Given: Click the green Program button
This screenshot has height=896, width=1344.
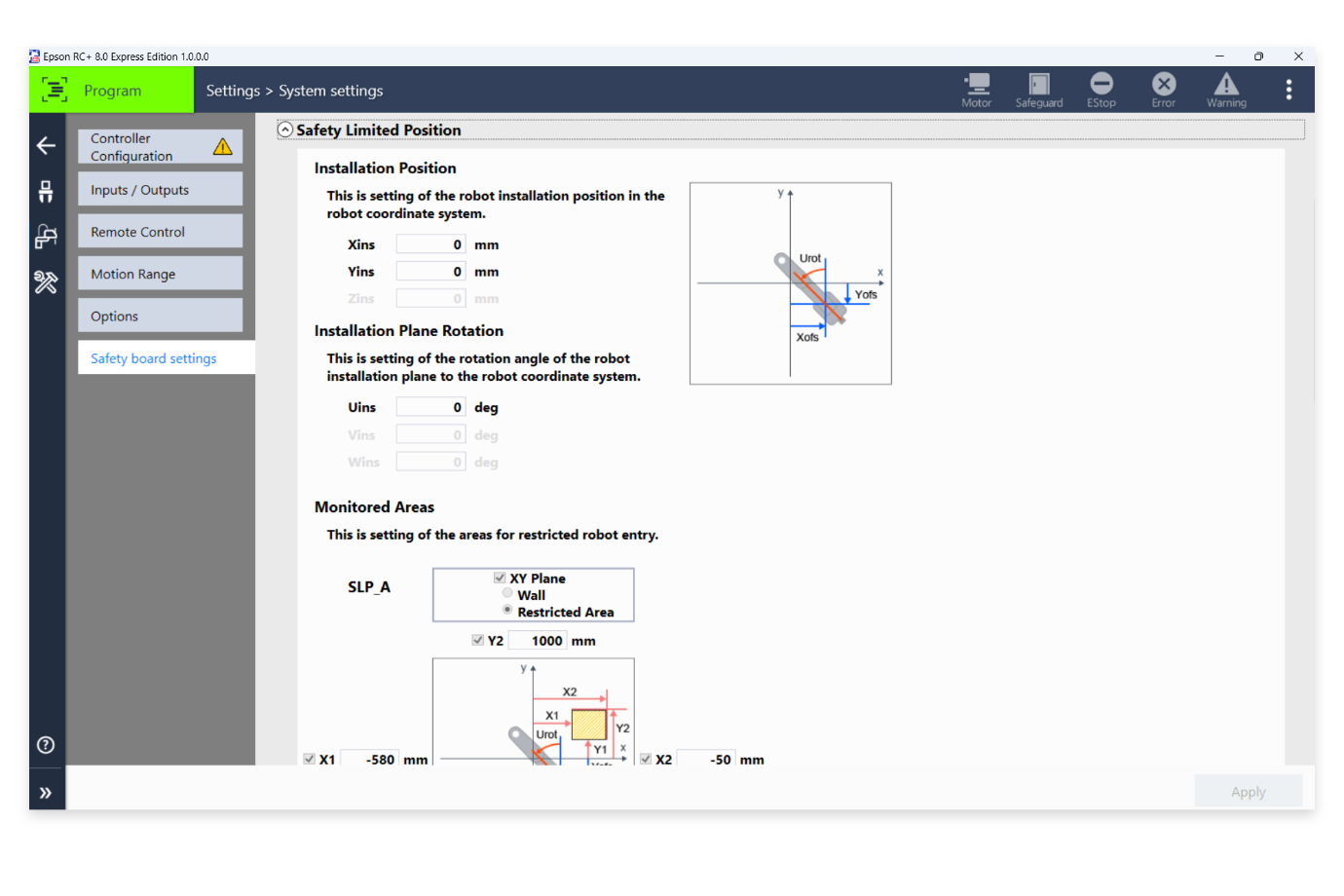Looking at the screenshot, I should click(111, 91).
